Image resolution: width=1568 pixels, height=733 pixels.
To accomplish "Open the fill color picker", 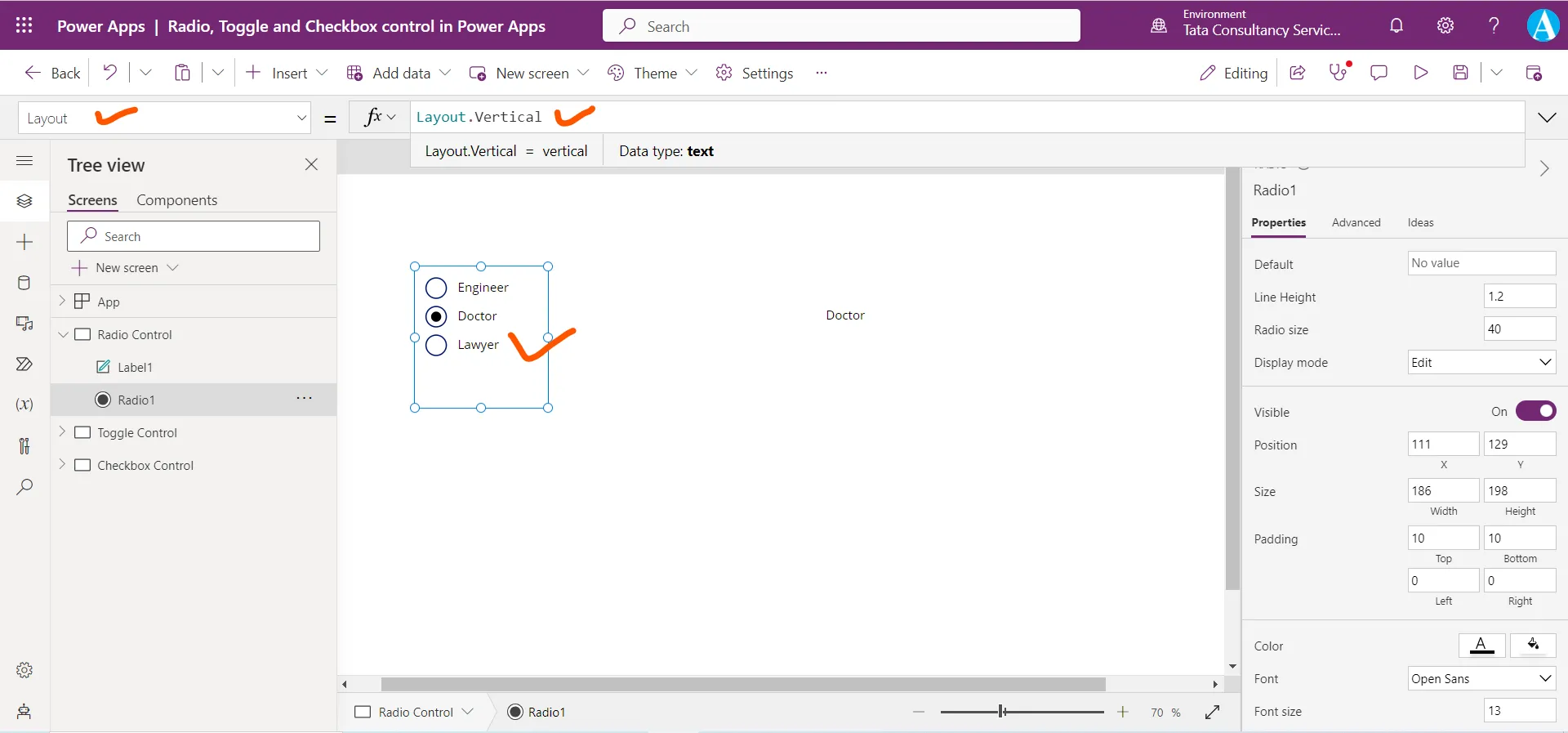I will tap(1533, 646).
